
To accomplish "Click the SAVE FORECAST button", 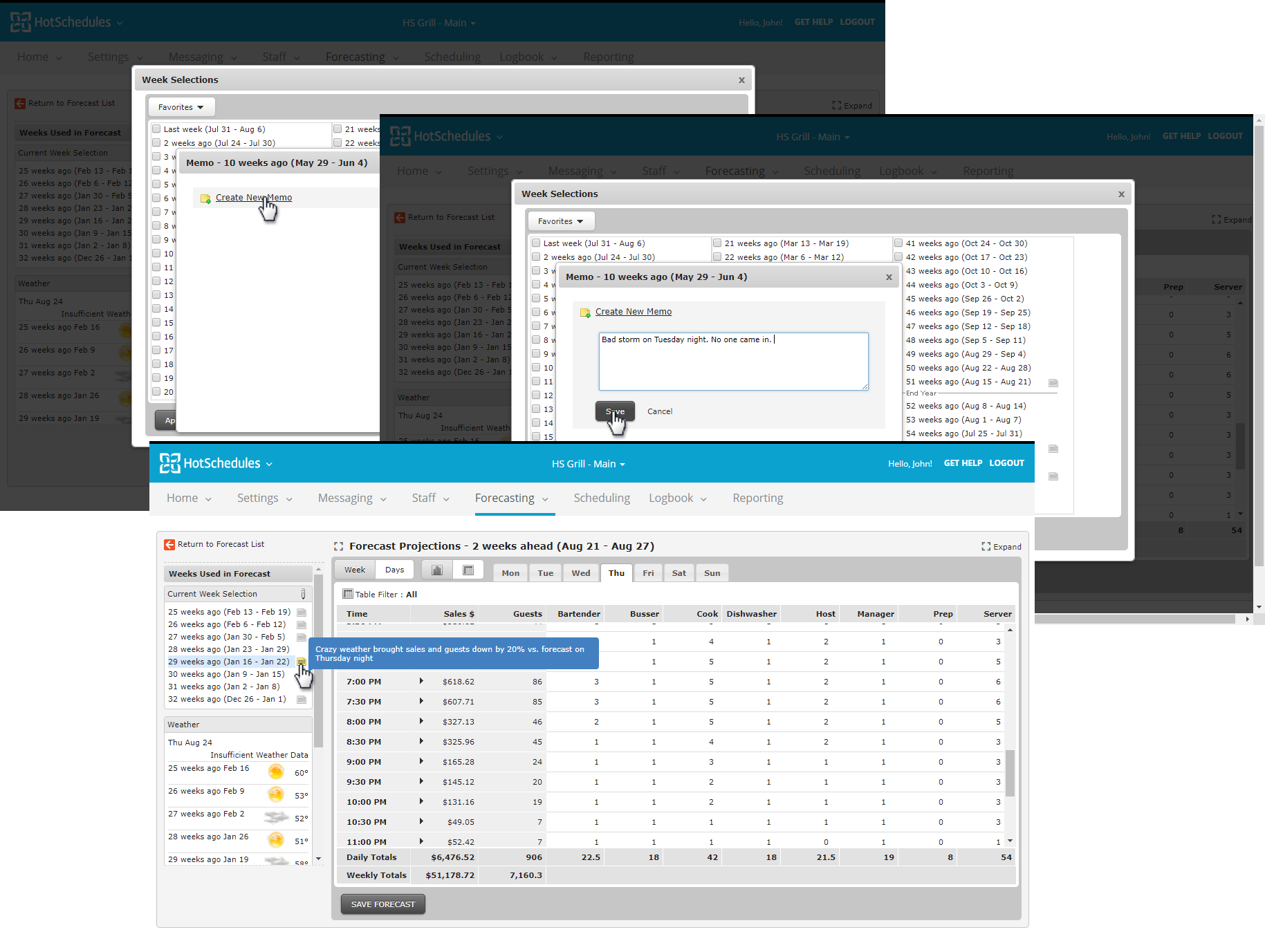I will 383,904.
